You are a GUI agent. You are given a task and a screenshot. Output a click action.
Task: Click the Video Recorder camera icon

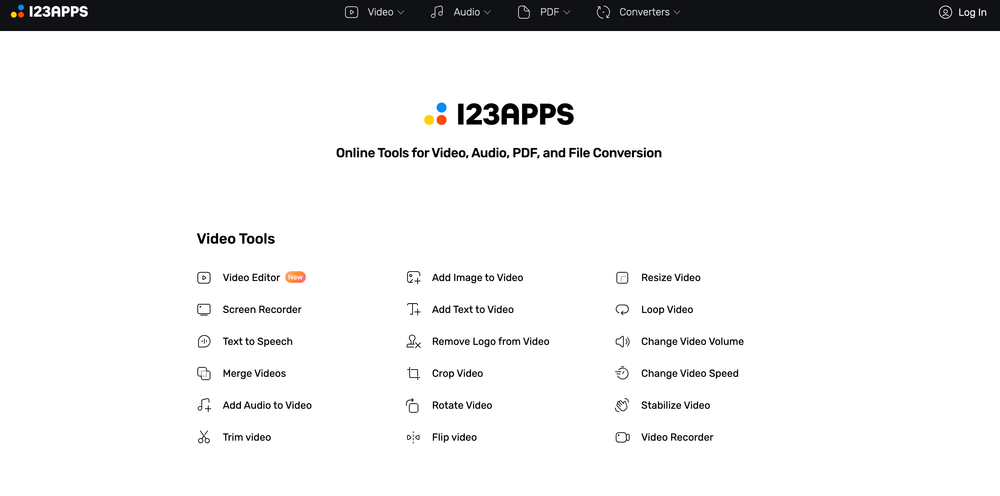[622, 437]
